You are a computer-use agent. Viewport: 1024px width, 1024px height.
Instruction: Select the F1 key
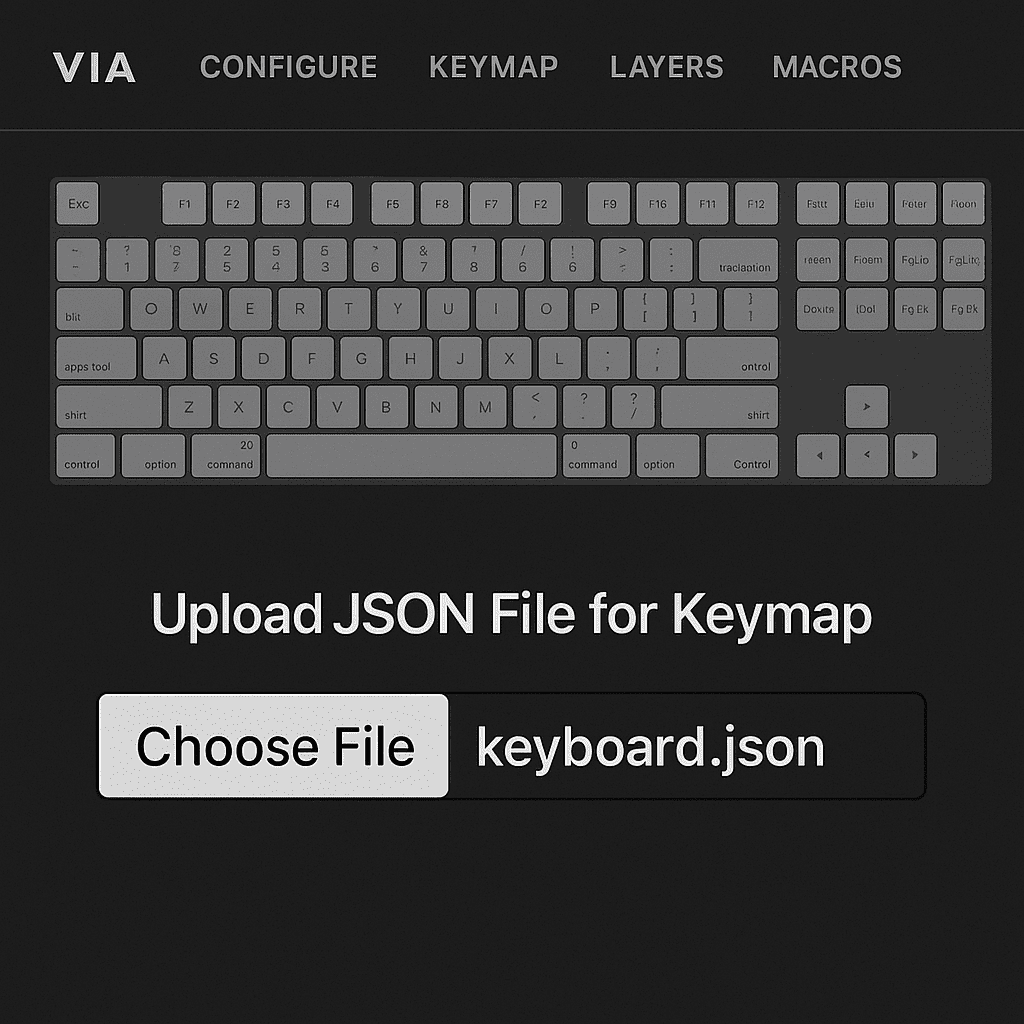pyautogui.click(x=184, y=204)
